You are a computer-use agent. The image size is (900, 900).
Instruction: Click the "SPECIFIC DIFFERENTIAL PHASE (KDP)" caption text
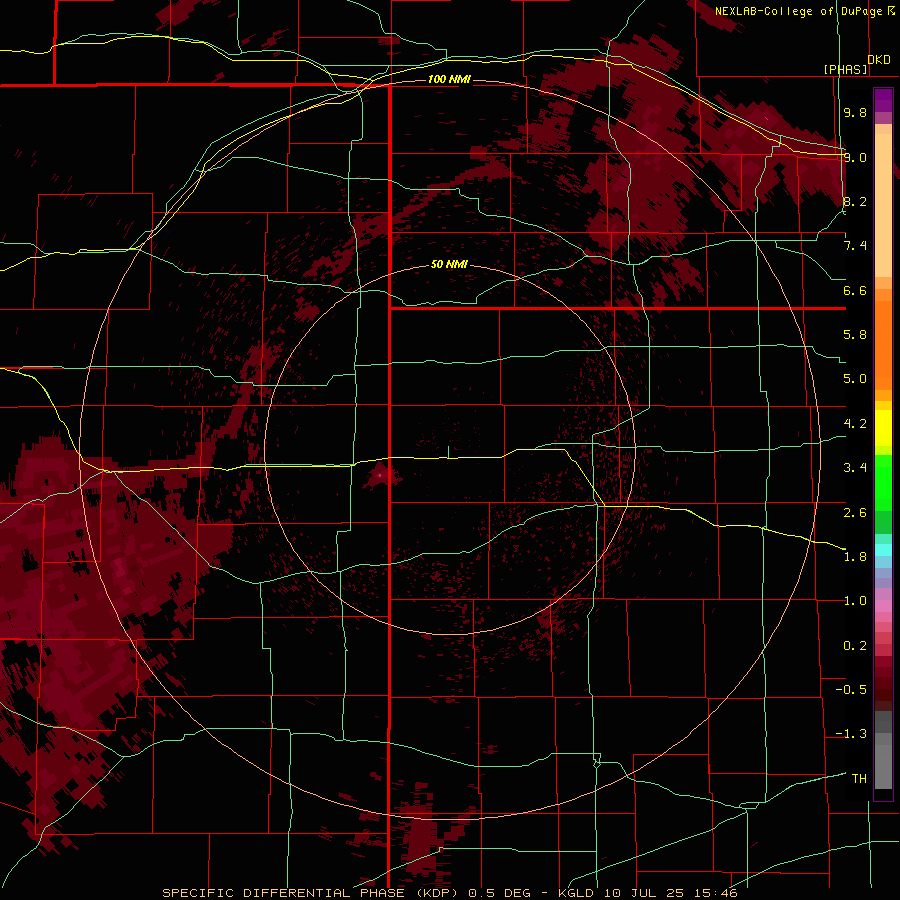[x=312, y=893]
